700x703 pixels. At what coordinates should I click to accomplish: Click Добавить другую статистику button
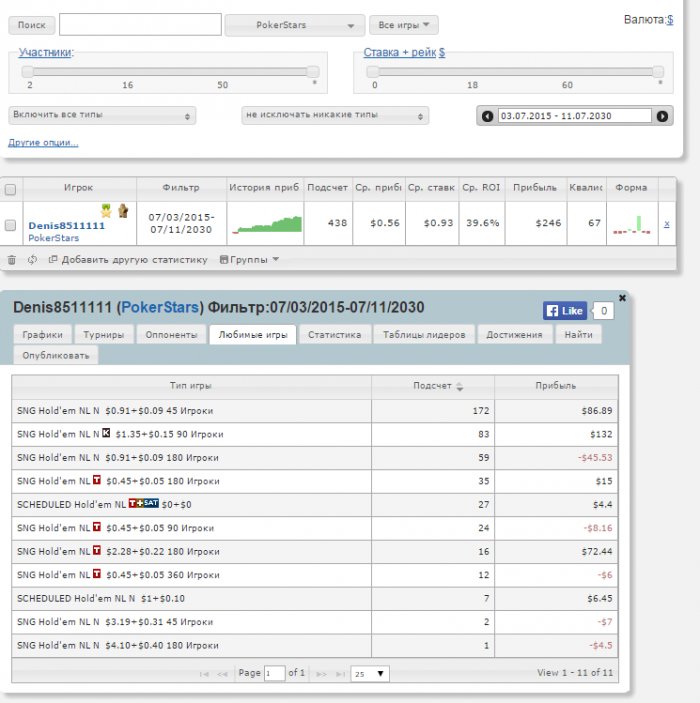click(129, 260)
